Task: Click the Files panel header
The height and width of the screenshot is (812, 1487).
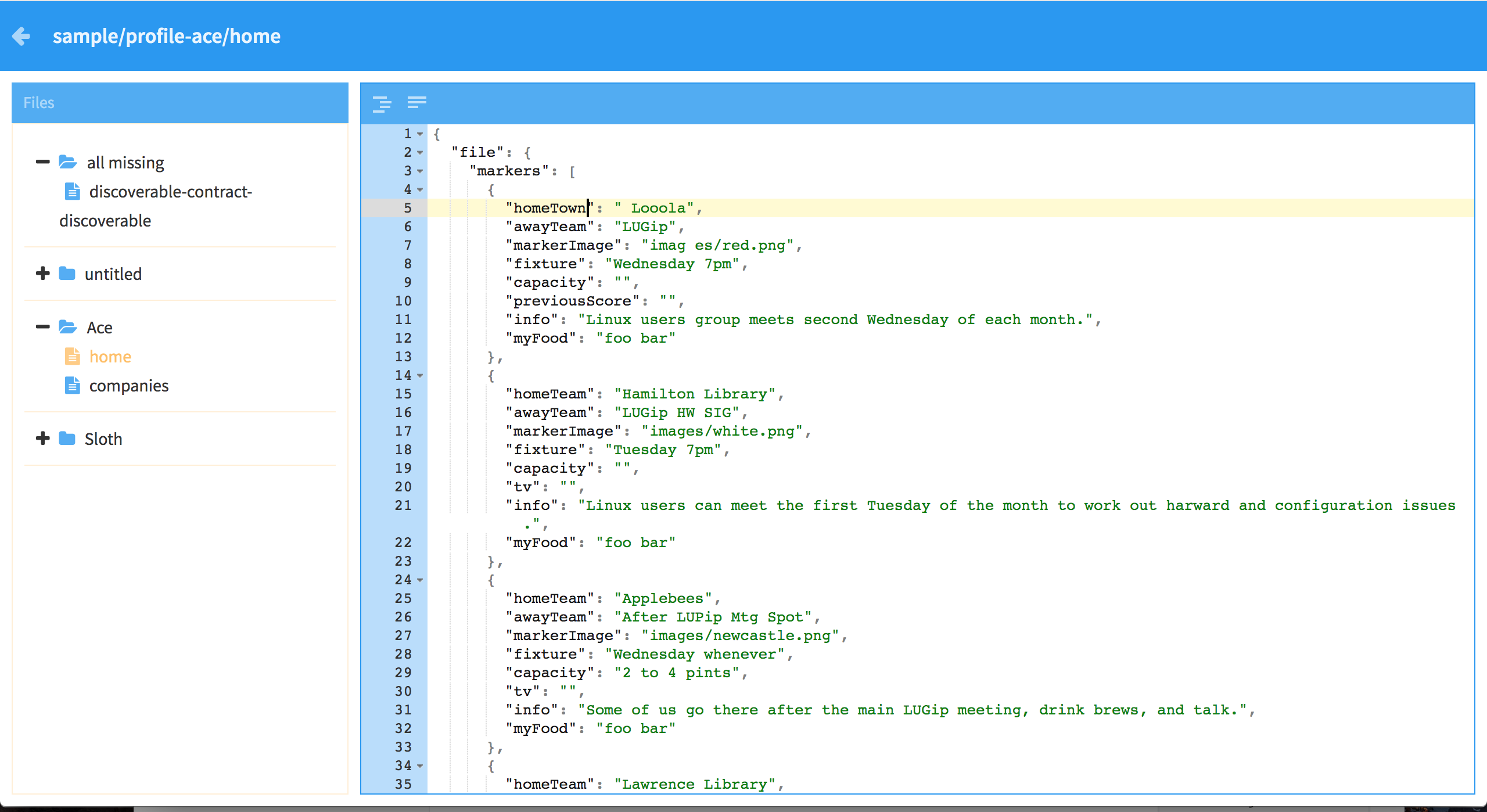Action: (180, 103)
